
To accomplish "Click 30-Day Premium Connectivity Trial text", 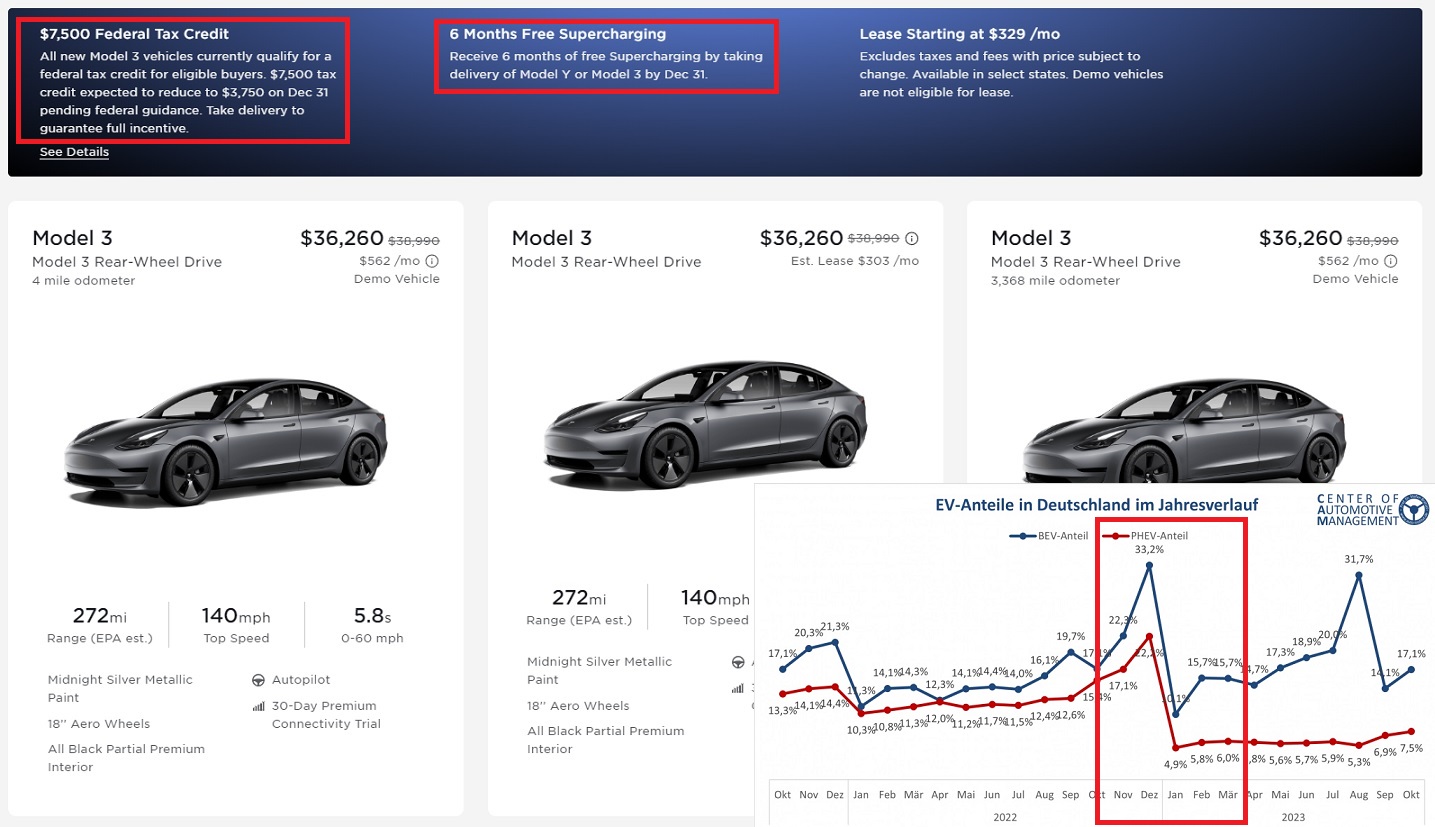I will pos(326,715).
